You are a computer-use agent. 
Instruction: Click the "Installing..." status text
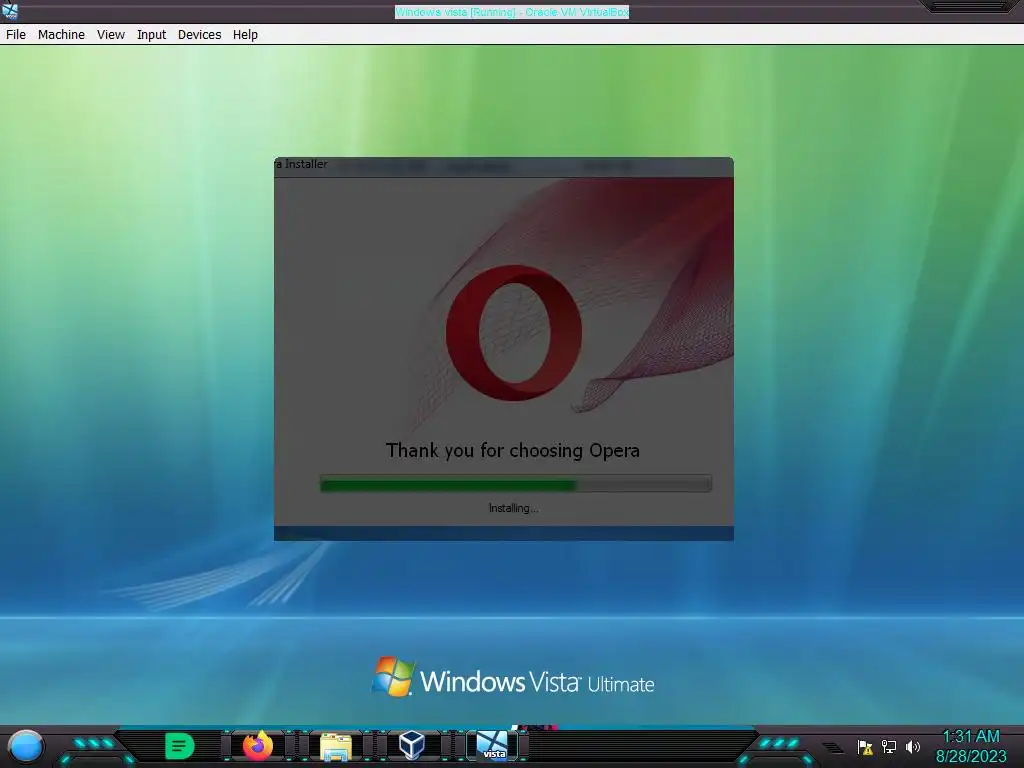pos(513,508)
